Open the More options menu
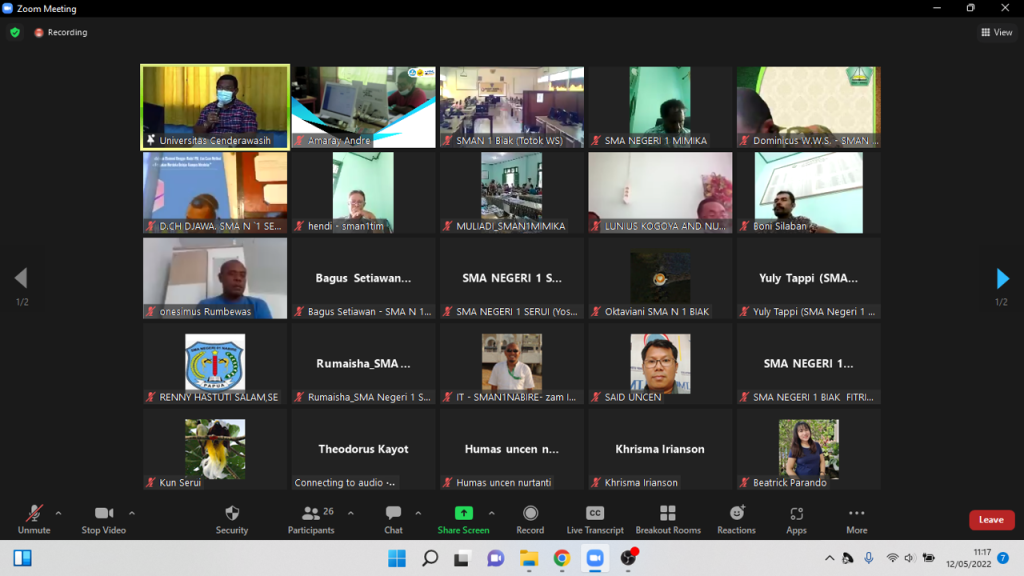 pos(857,519)
